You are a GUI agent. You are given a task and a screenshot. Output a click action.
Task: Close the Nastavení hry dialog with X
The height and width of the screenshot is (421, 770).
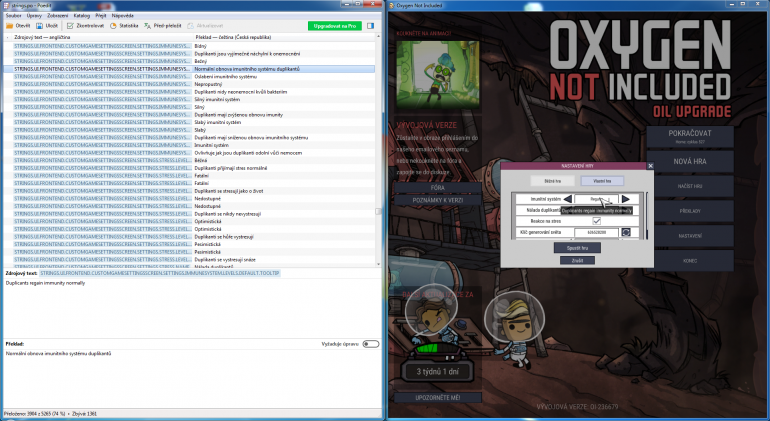coord(649,167)
